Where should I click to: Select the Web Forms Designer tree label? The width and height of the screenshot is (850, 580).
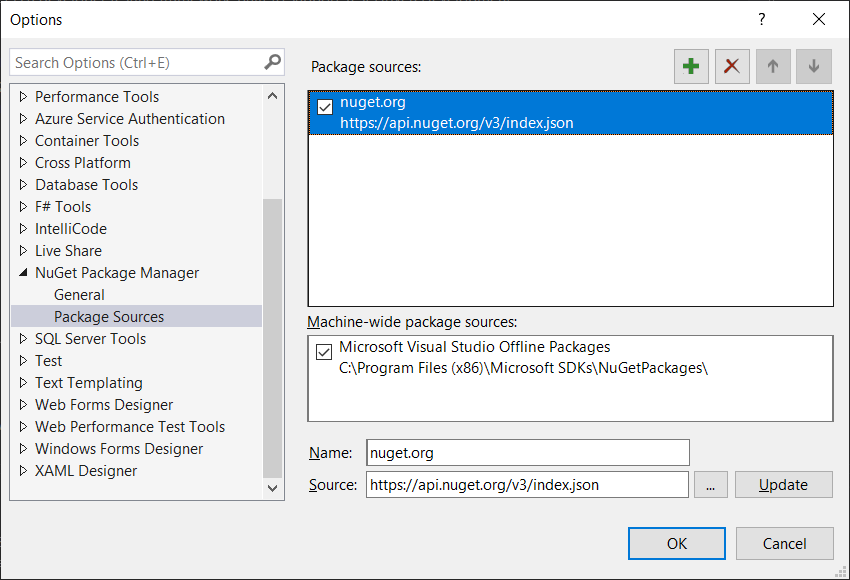[104, 404]
